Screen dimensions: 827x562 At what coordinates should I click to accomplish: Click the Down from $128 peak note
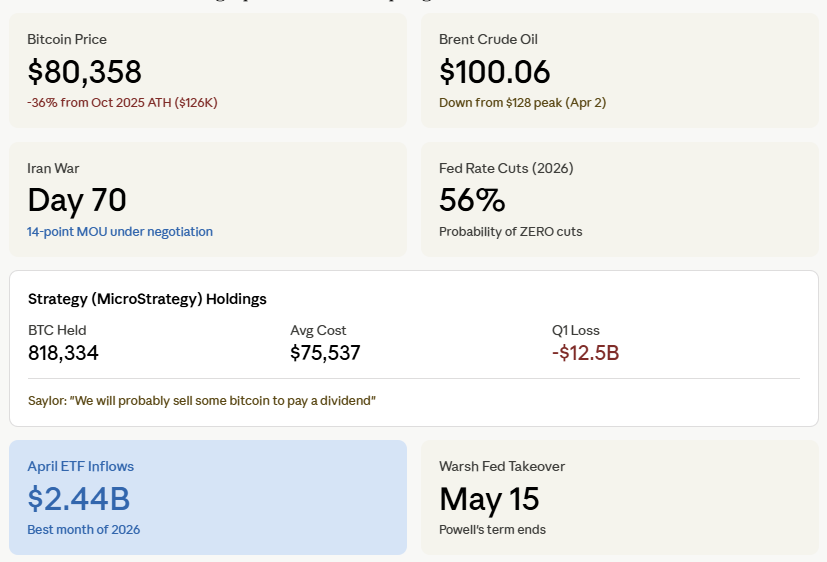pyautogui.click(x=523, y=102)
